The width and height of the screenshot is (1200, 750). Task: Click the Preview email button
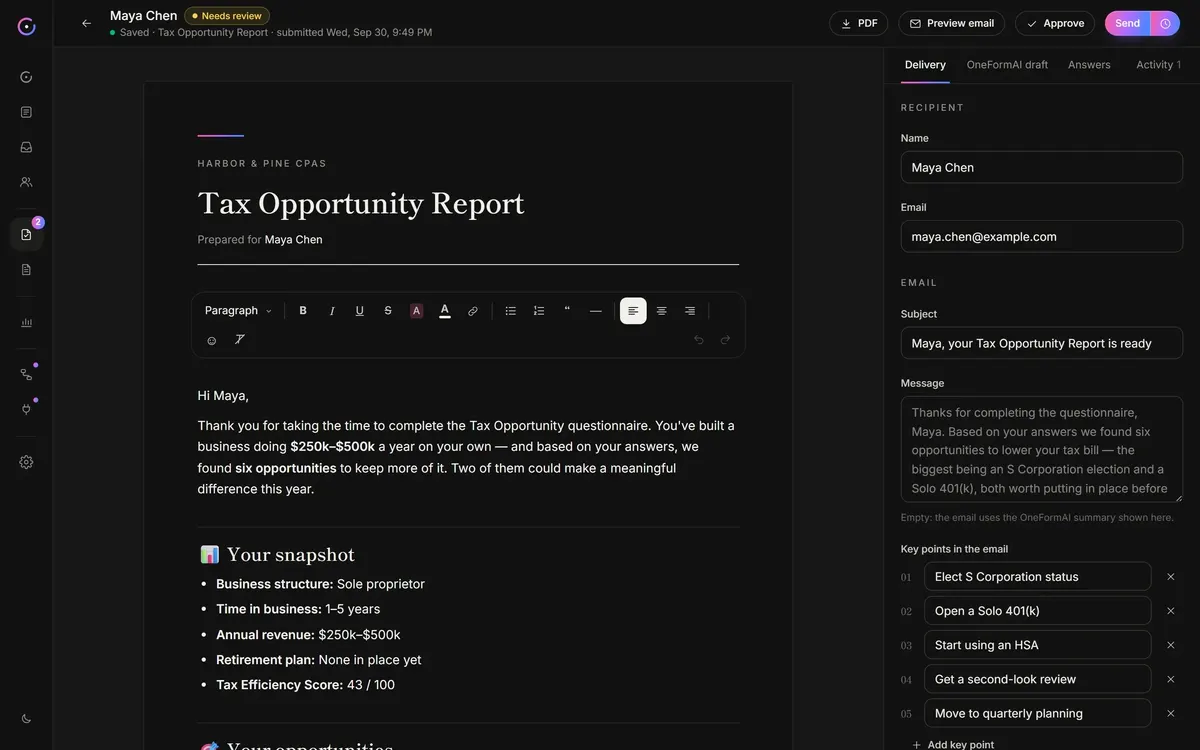[951, 23]
